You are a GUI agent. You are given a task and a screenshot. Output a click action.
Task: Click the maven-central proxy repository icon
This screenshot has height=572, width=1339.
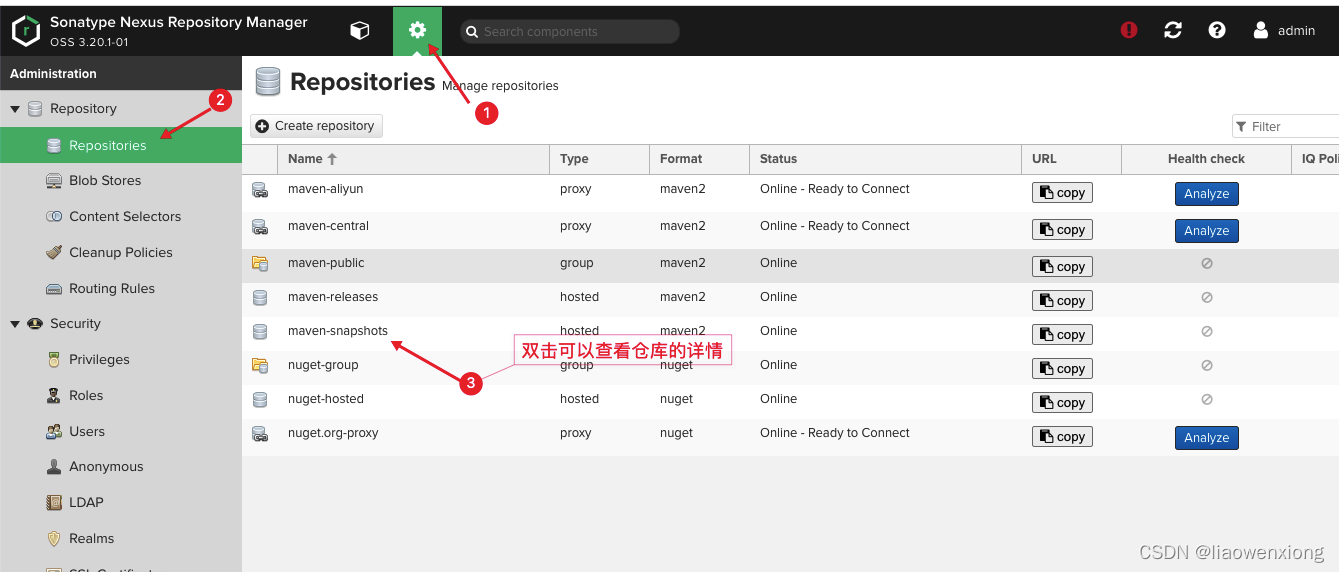[x=260, y=227]
